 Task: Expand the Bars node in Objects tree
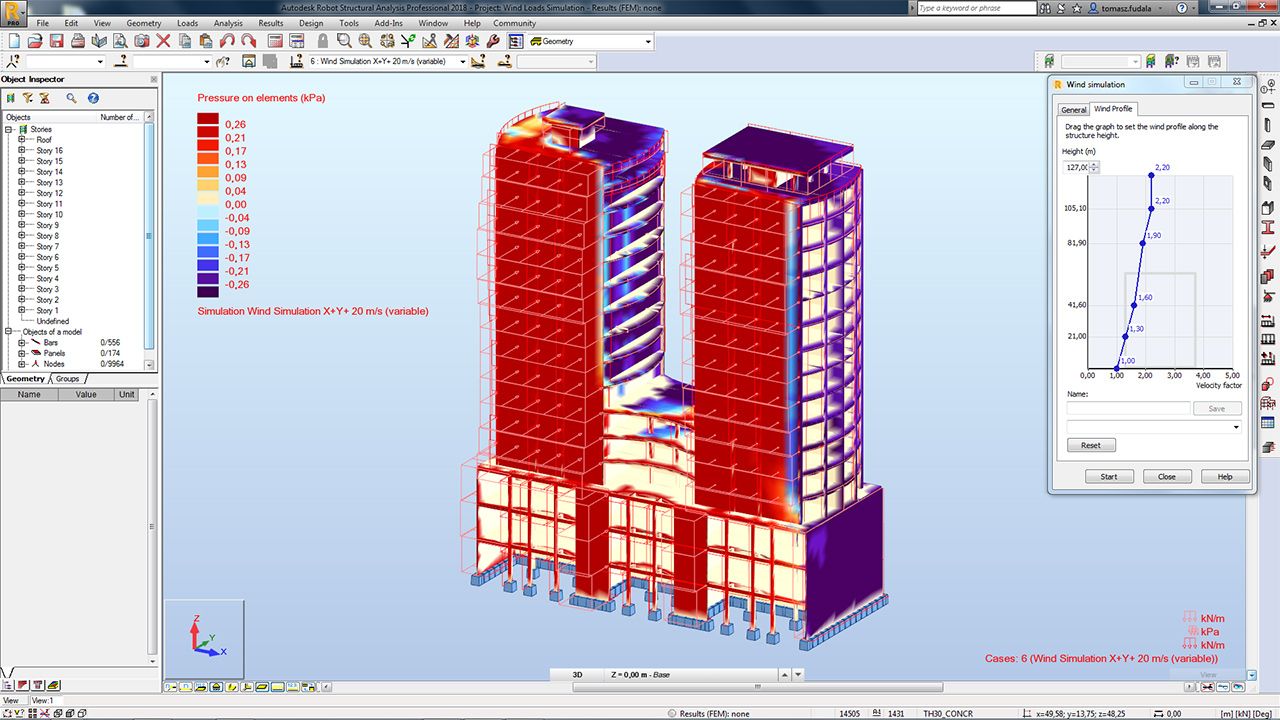21,343
